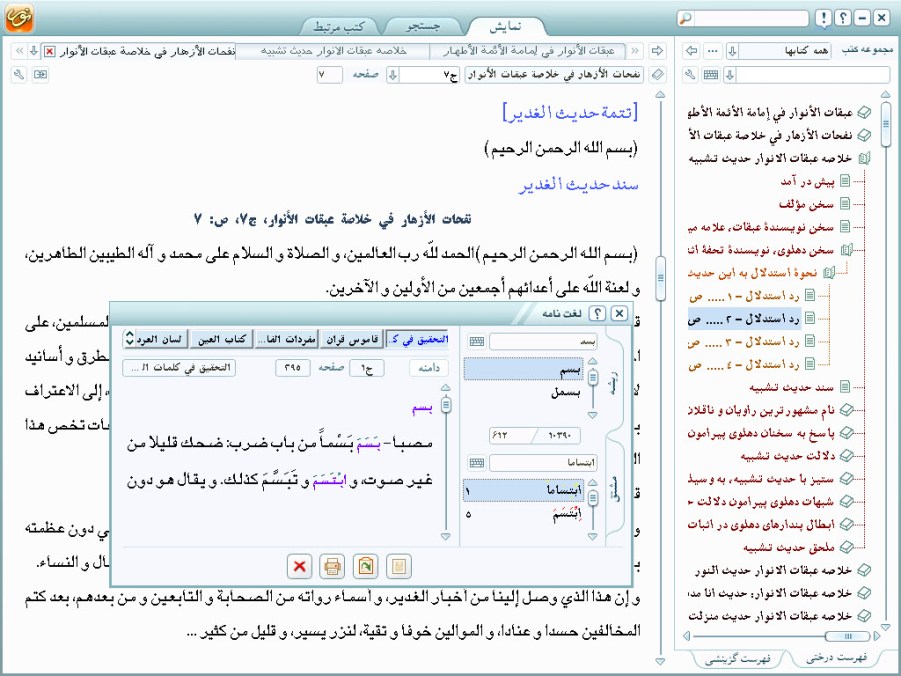This screenshot has width=901, height=676.
Task: Switch to the 'فهرست درختی' bottom tab
Action: point(837,658)
